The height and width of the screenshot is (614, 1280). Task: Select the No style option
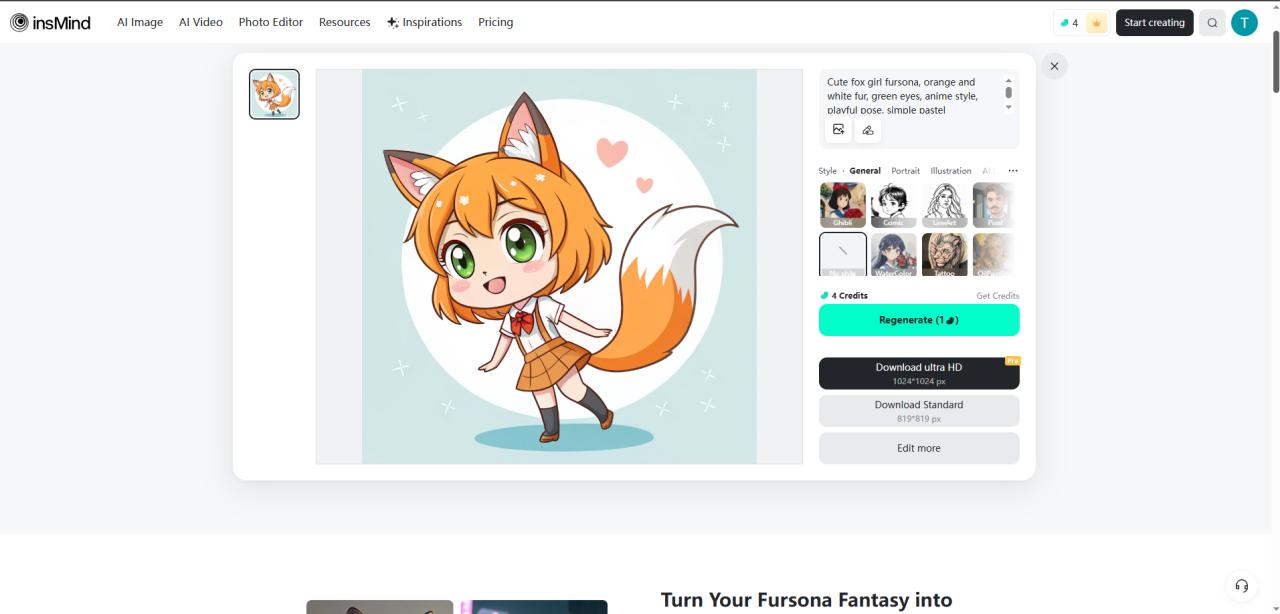[x=841, y=253]
